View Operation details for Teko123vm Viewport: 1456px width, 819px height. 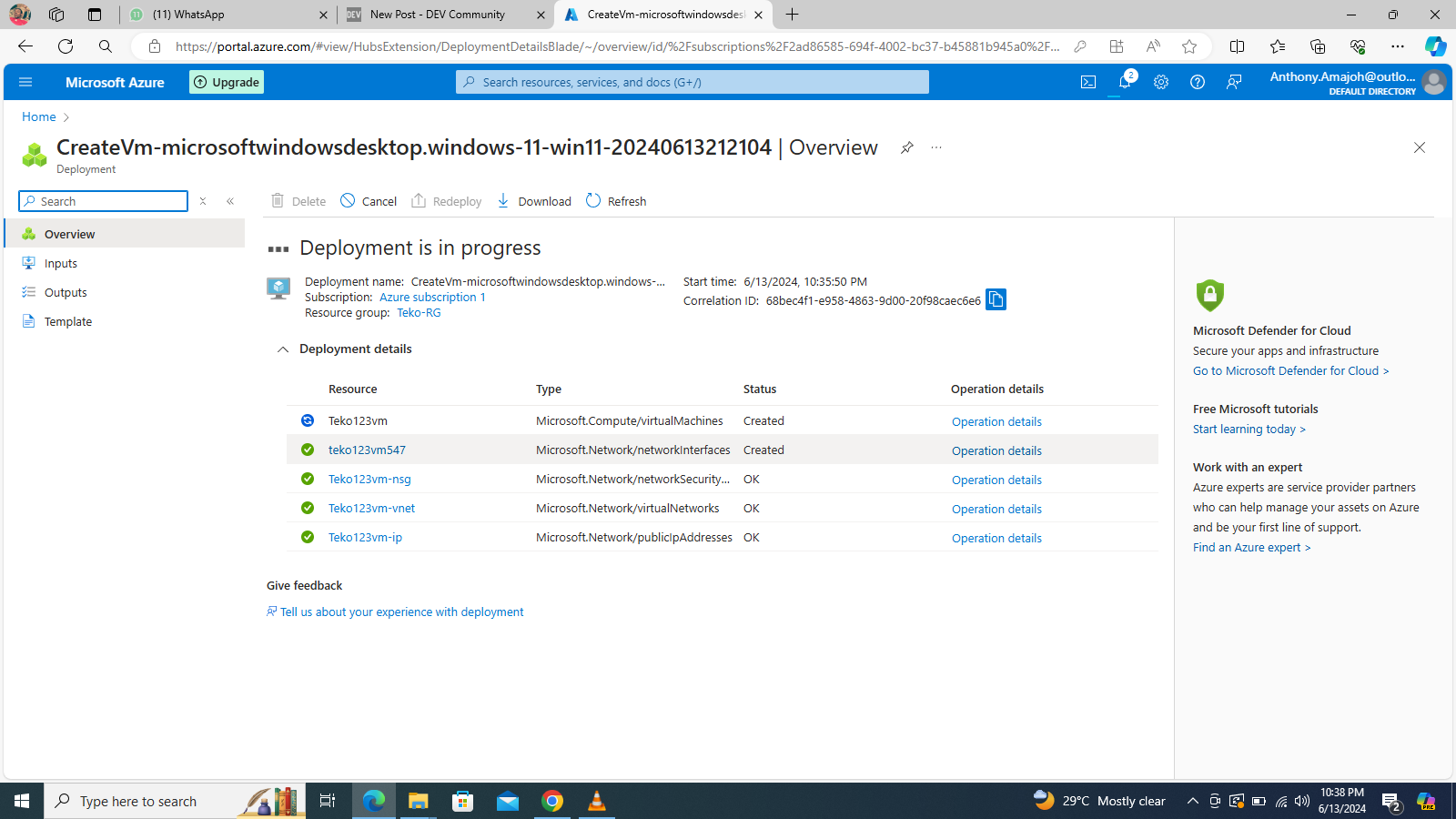(x=996, y=421)
